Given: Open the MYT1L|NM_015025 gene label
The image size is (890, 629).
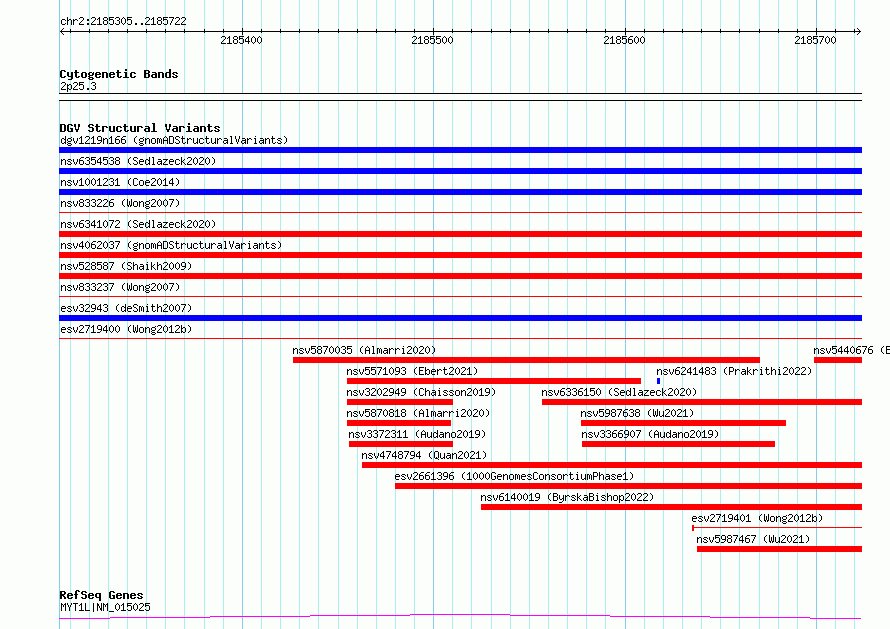Looking at the screenshot, I should 105,607.
